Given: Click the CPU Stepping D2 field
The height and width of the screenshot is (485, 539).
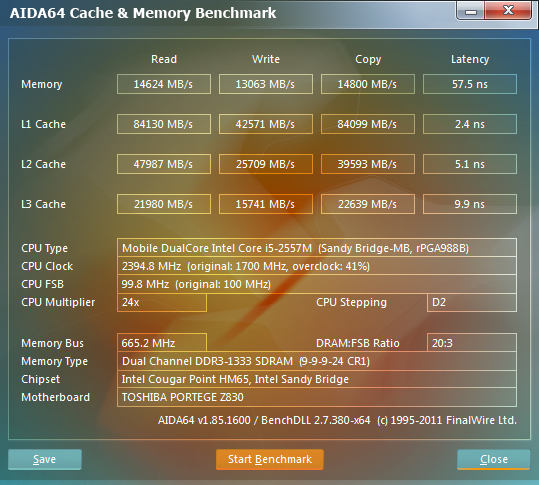Looking at the screenshot, I should pos(472,302).
